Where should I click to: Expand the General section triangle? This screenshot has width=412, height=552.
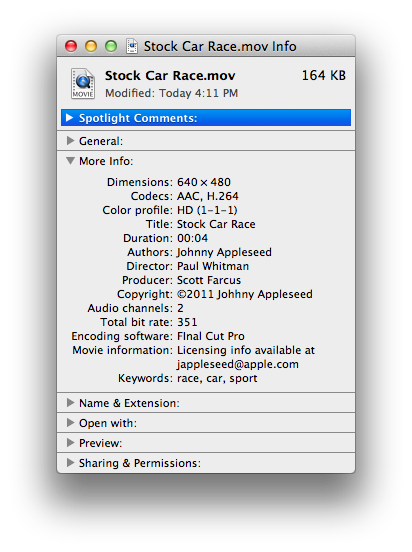point(70,141)
